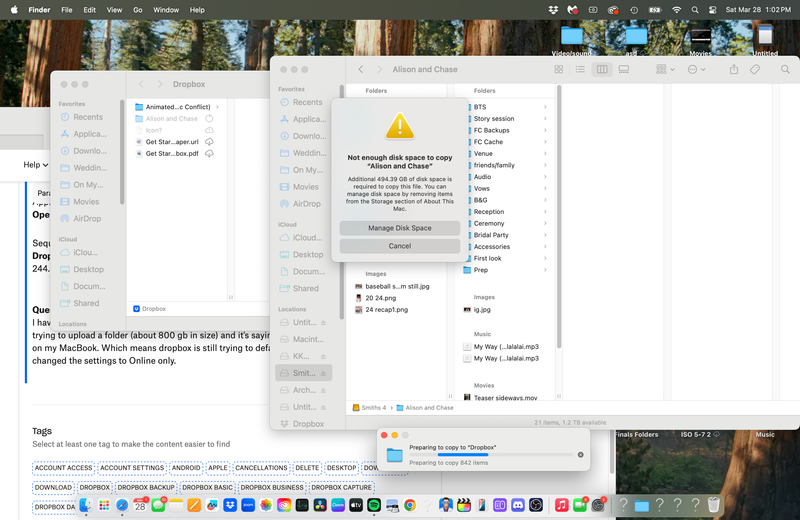Screen dimensions: 800x520
Task: Open the View menu in menu bar
Action: tap(113, 10)
